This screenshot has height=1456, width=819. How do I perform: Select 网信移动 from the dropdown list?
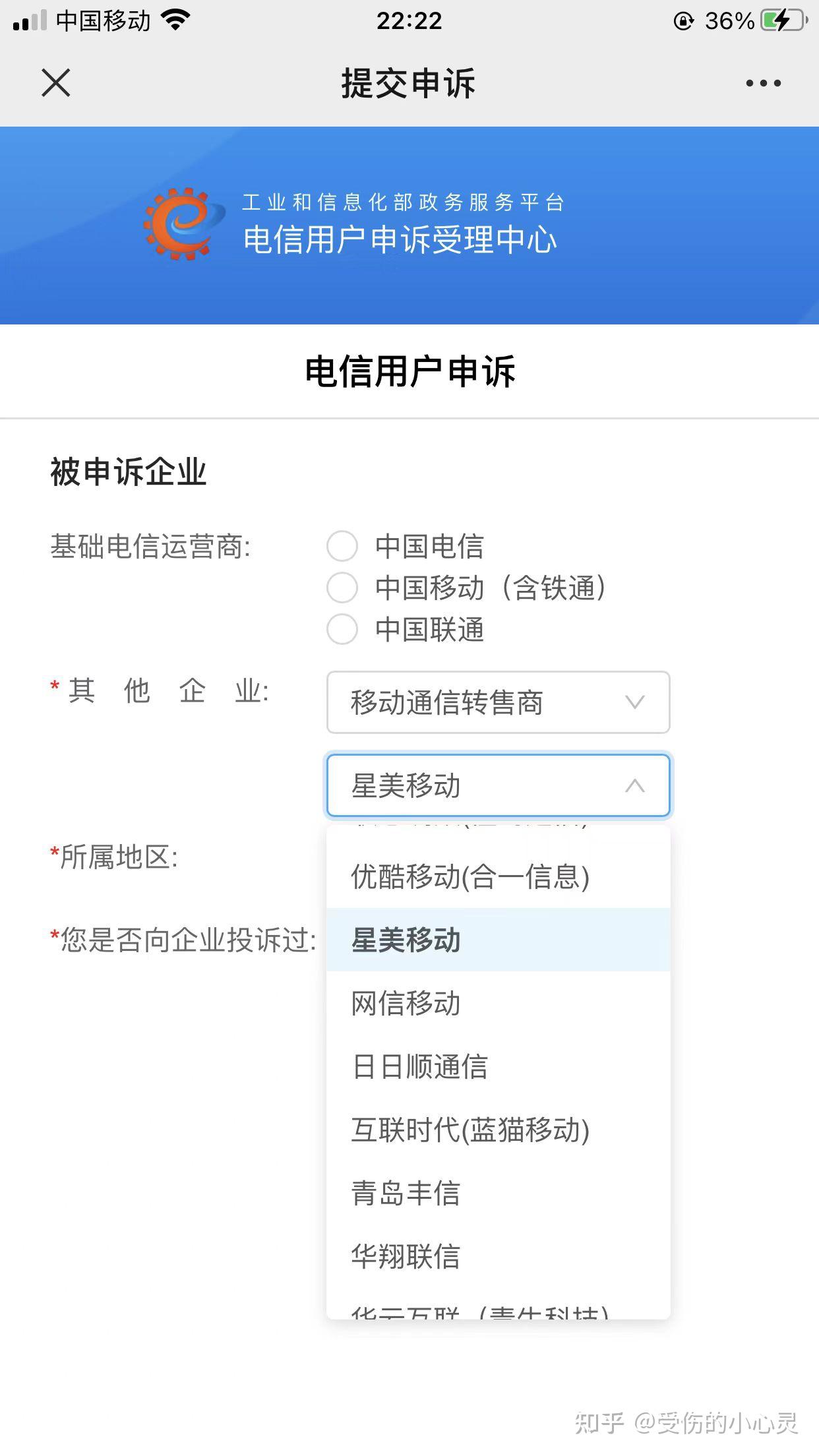[x=406, y=1003]
